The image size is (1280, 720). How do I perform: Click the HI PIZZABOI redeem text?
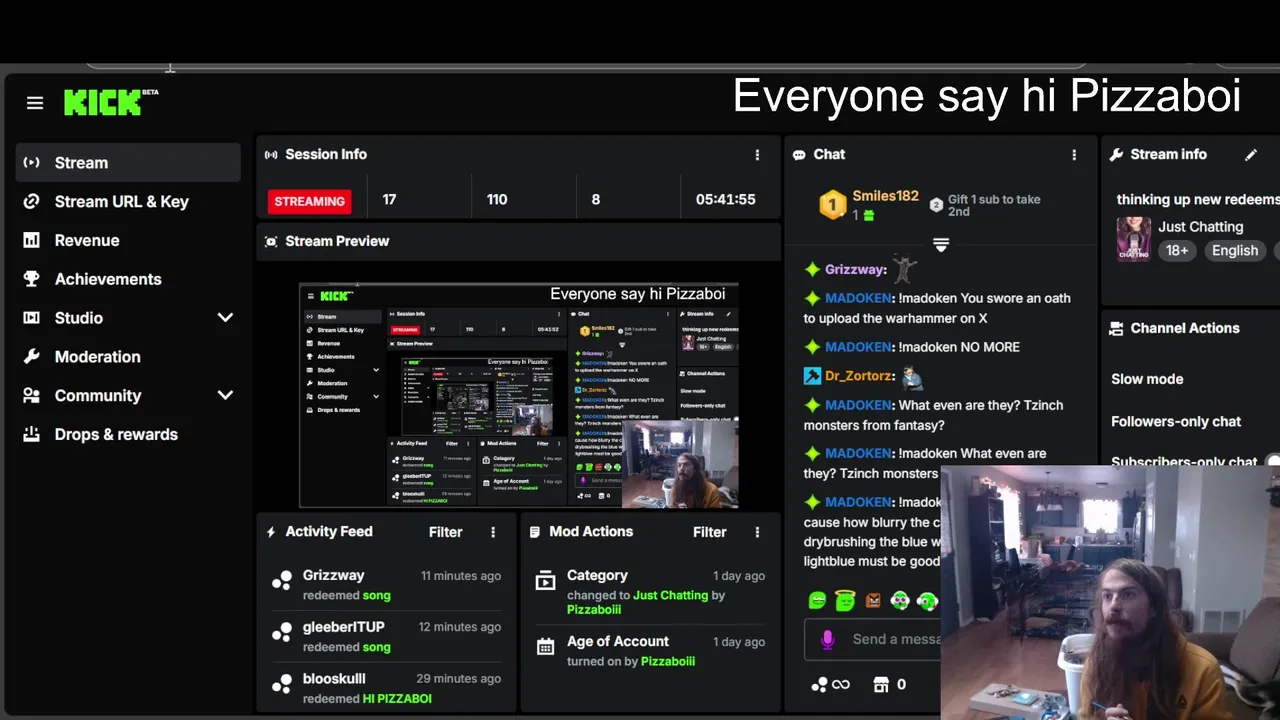(x=397, y=699)
